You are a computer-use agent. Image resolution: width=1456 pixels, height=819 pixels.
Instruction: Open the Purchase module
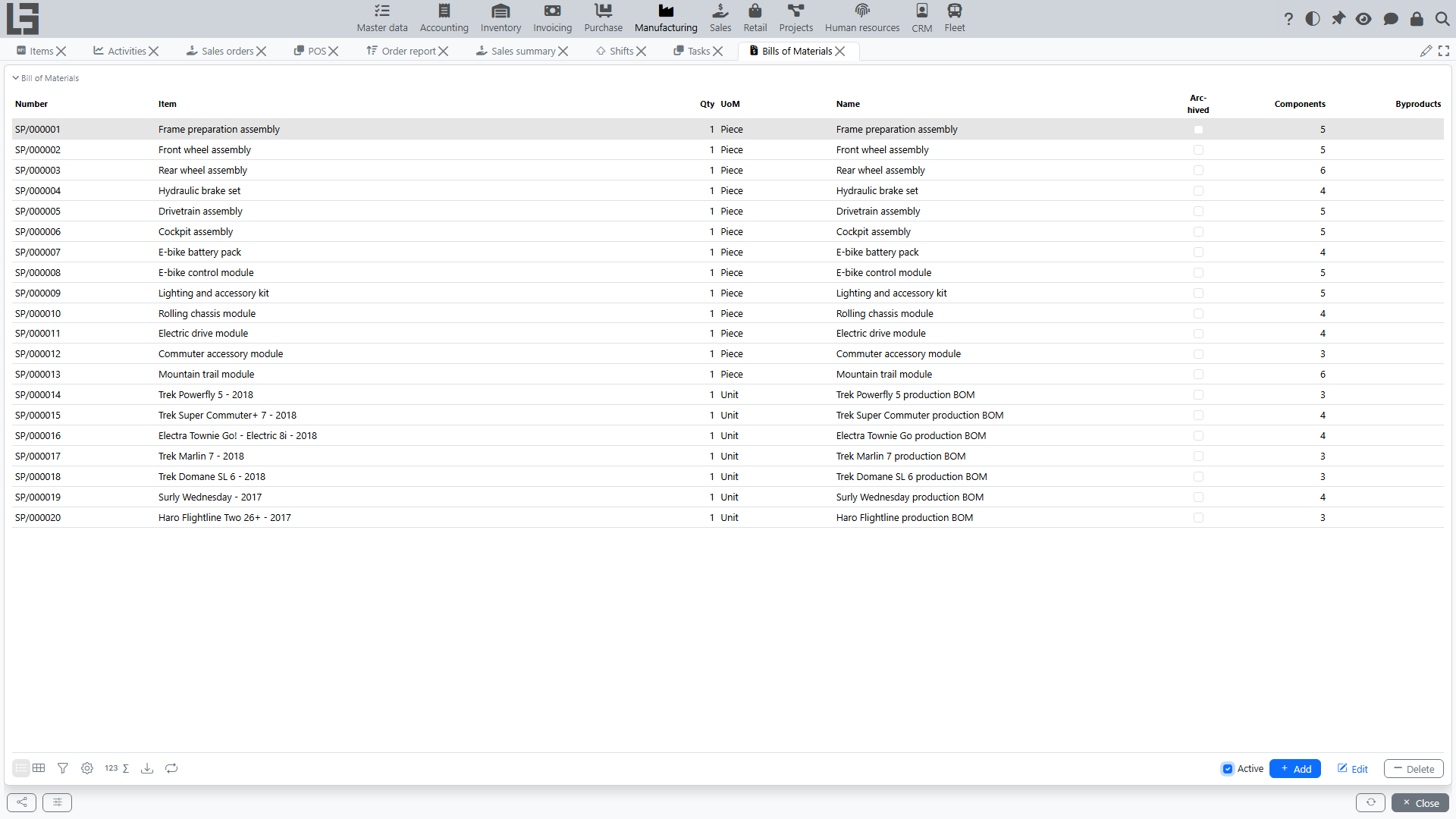click(x=603, y=18)
